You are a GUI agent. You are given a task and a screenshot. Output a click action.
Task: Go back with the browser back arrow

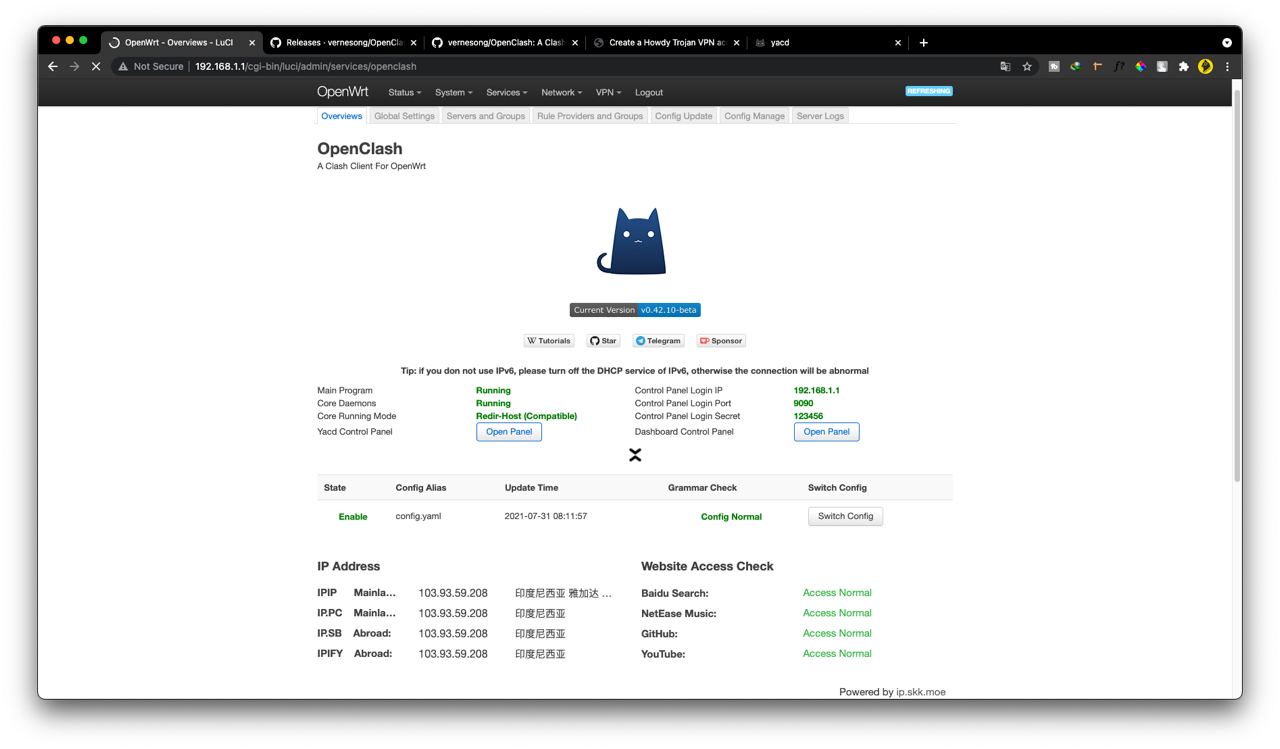tap(53, 67)
